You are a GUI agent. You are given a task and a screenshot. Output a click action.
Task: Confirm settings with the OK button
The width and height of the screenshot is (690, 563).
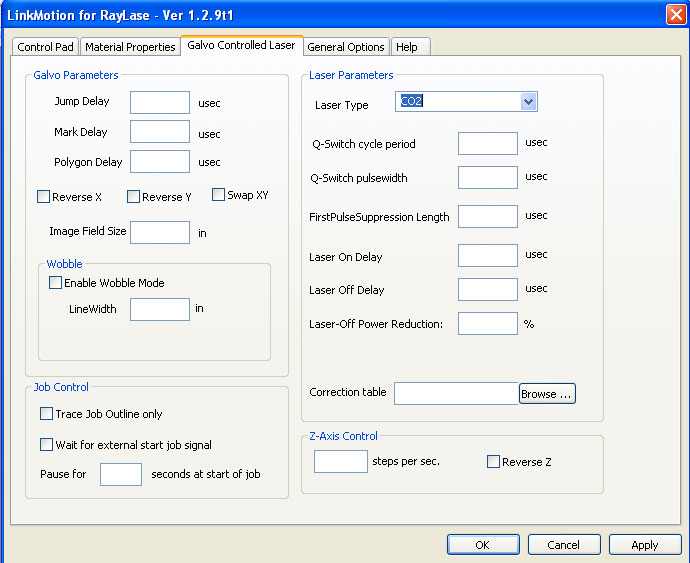[483, 545]
